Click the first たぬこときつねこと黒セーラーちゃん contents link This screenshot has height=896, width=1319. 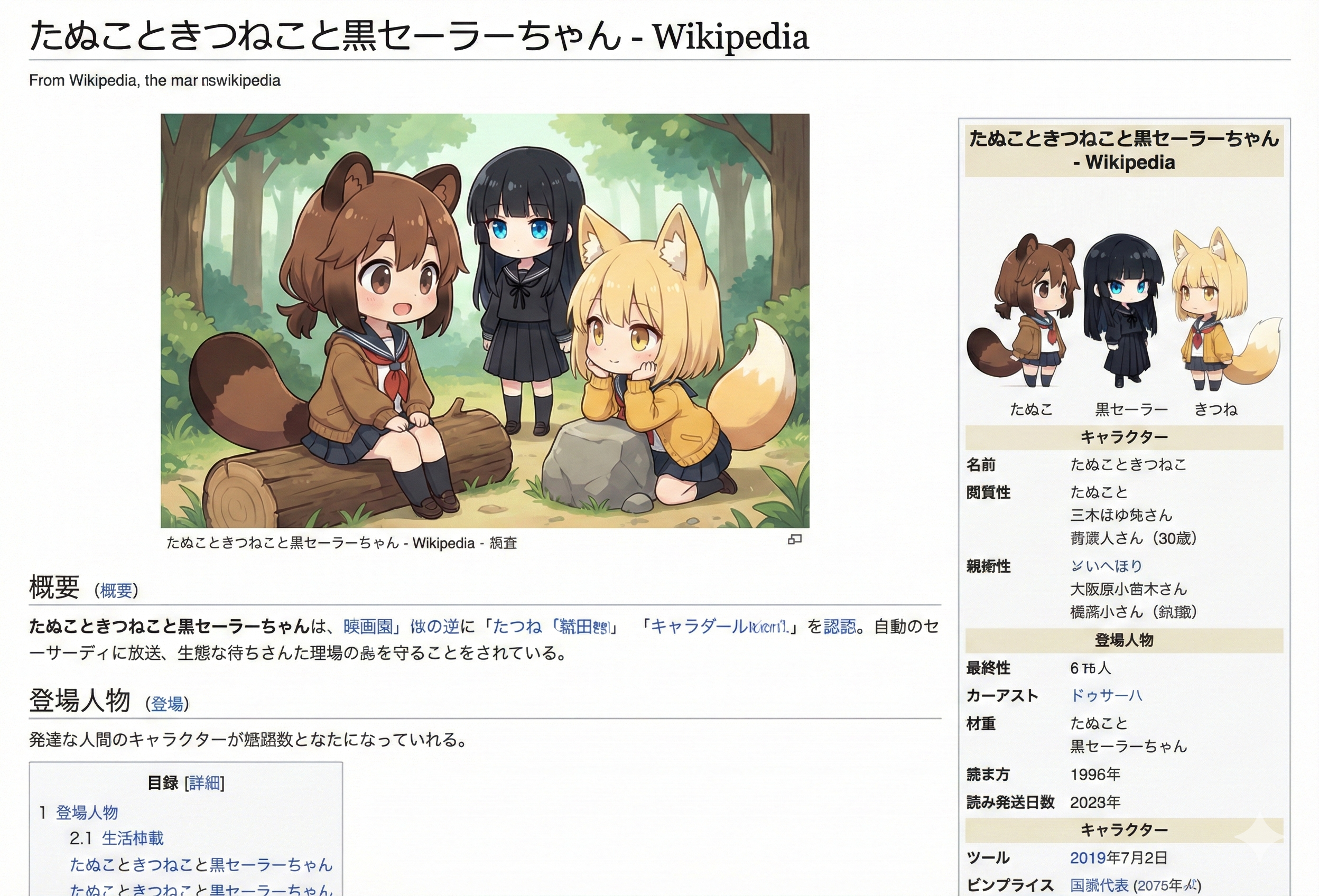point(201,865)
